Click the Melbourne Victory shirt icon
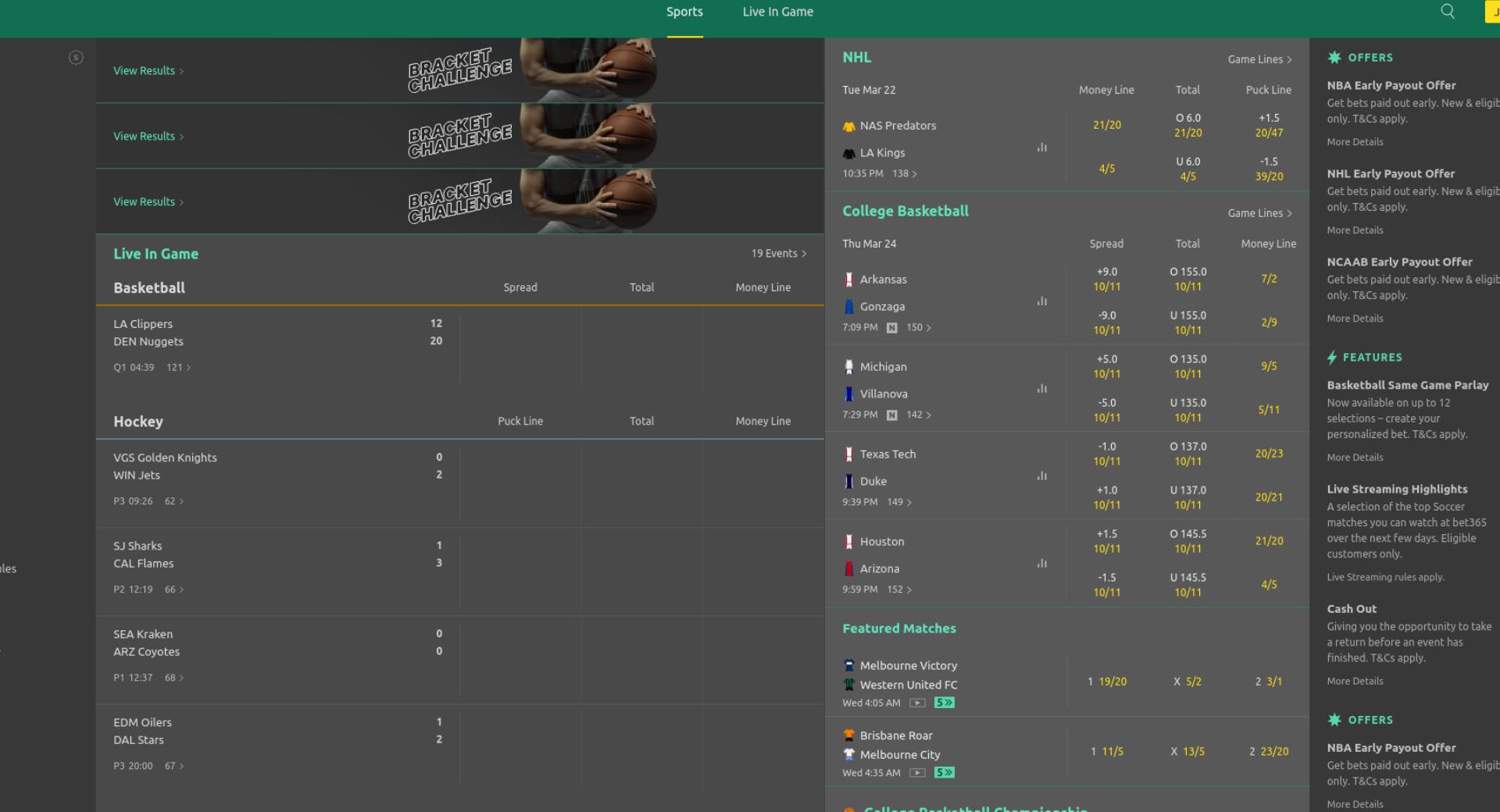 [x=849, y=666]
